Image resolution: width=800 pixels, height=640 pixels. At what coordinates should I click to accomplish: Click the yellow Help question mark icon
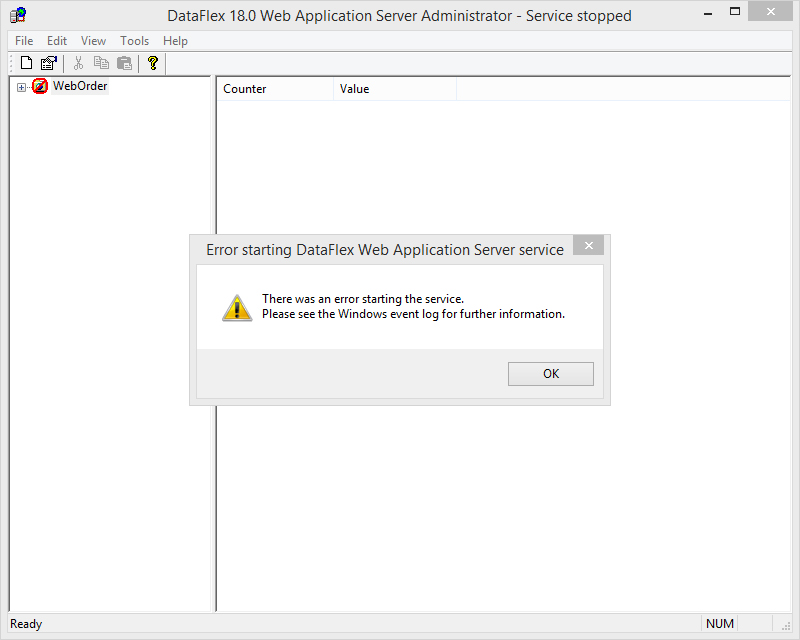click(153, 63)
